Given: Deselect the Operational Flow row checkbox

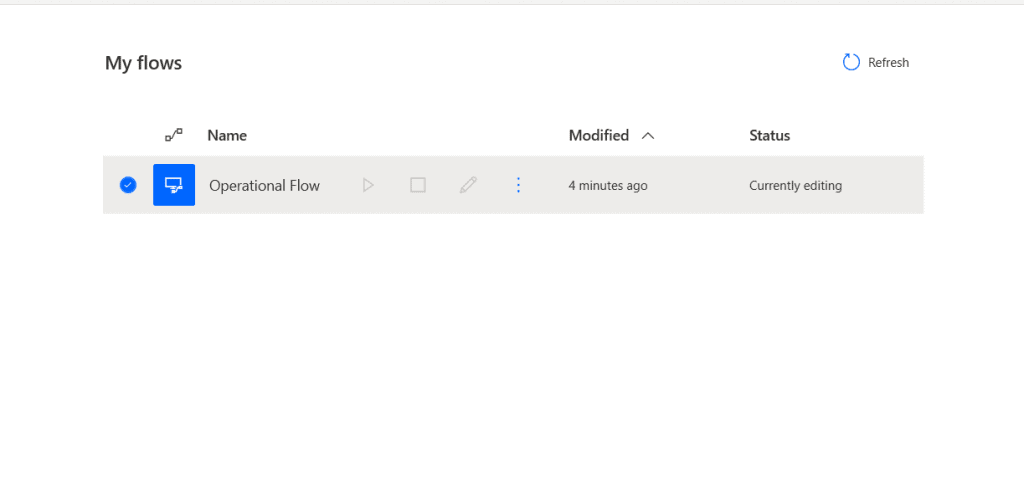Looking at the screenshot, I should coord(128,185).
